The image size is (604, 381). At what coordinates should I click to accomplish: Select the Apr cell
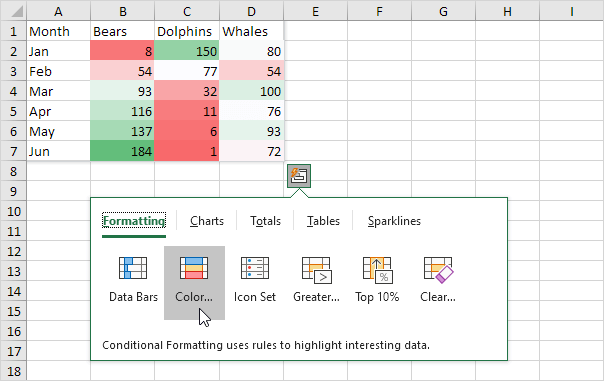tap(59, 111)
